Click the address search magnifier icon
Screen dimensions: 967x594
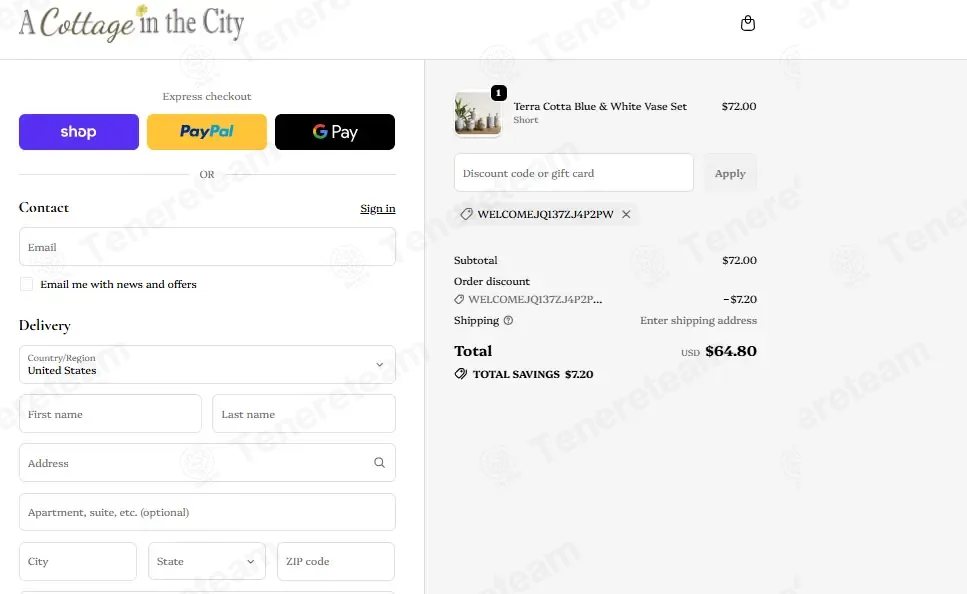tap(379, 463)
